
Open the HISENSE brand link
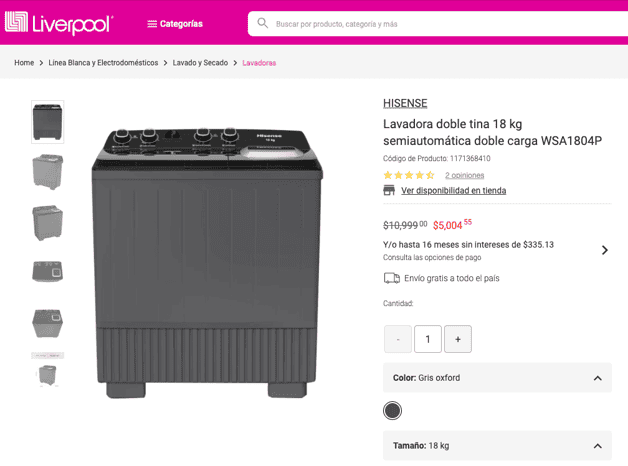tap(405, 103)
